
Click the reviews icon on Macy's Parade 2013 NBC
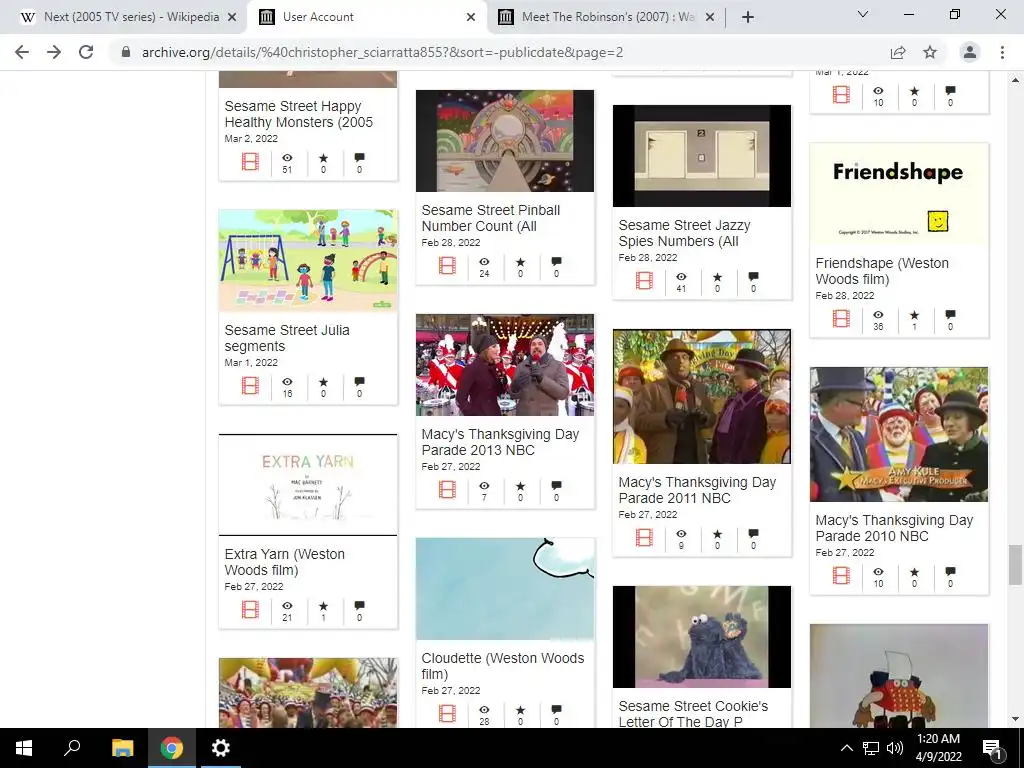point(556,485)
